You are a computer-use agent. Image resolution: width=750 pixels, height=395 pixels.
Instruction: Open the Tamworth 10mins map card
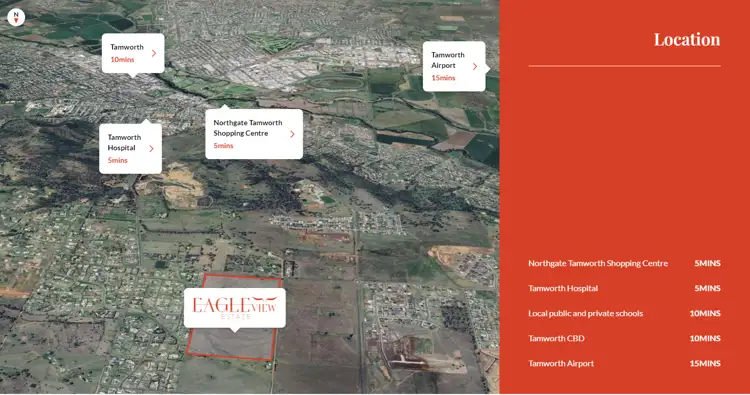133,53
